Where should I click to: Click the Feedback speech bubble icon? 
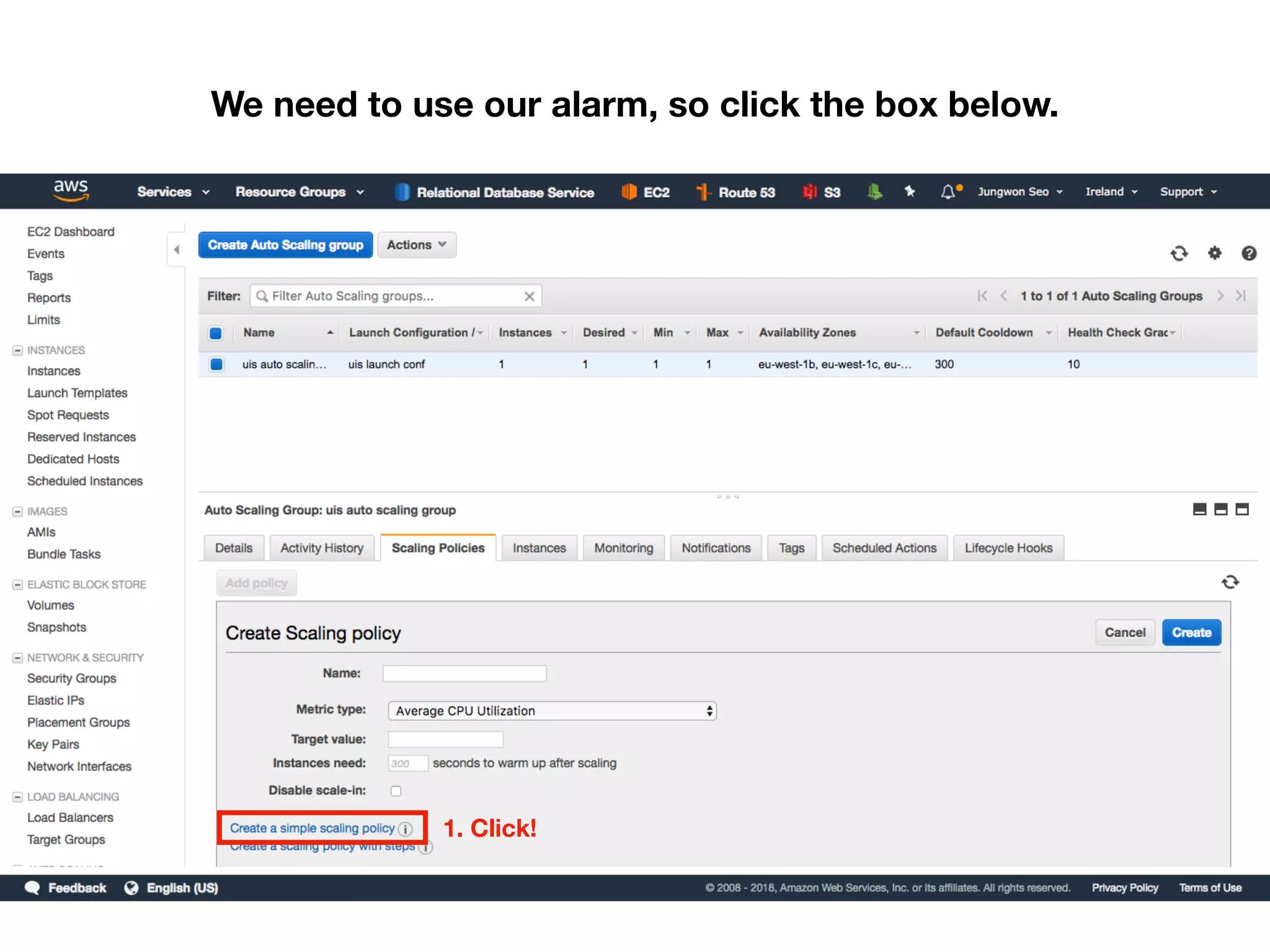click(x=32, y=888)
